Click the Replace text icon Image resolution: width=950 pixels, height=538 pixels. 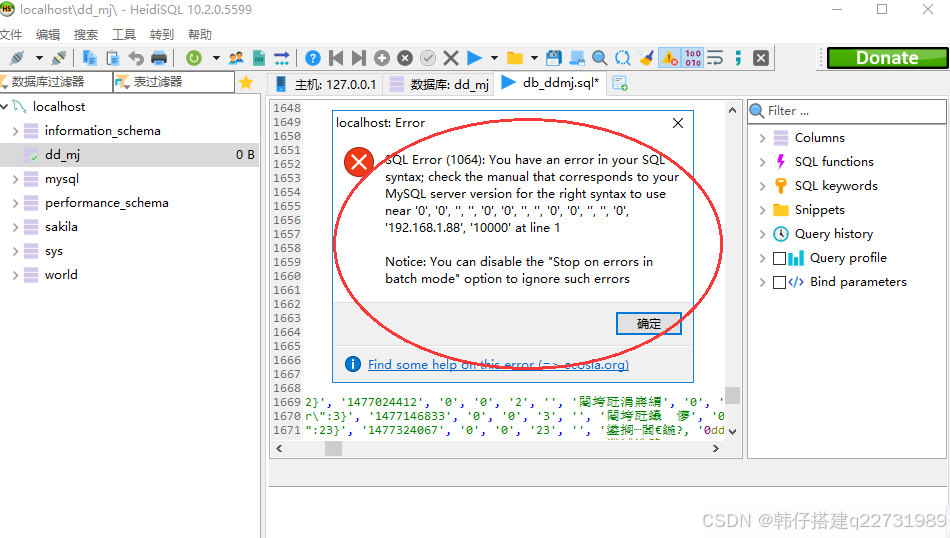click(x=623, y=58)
